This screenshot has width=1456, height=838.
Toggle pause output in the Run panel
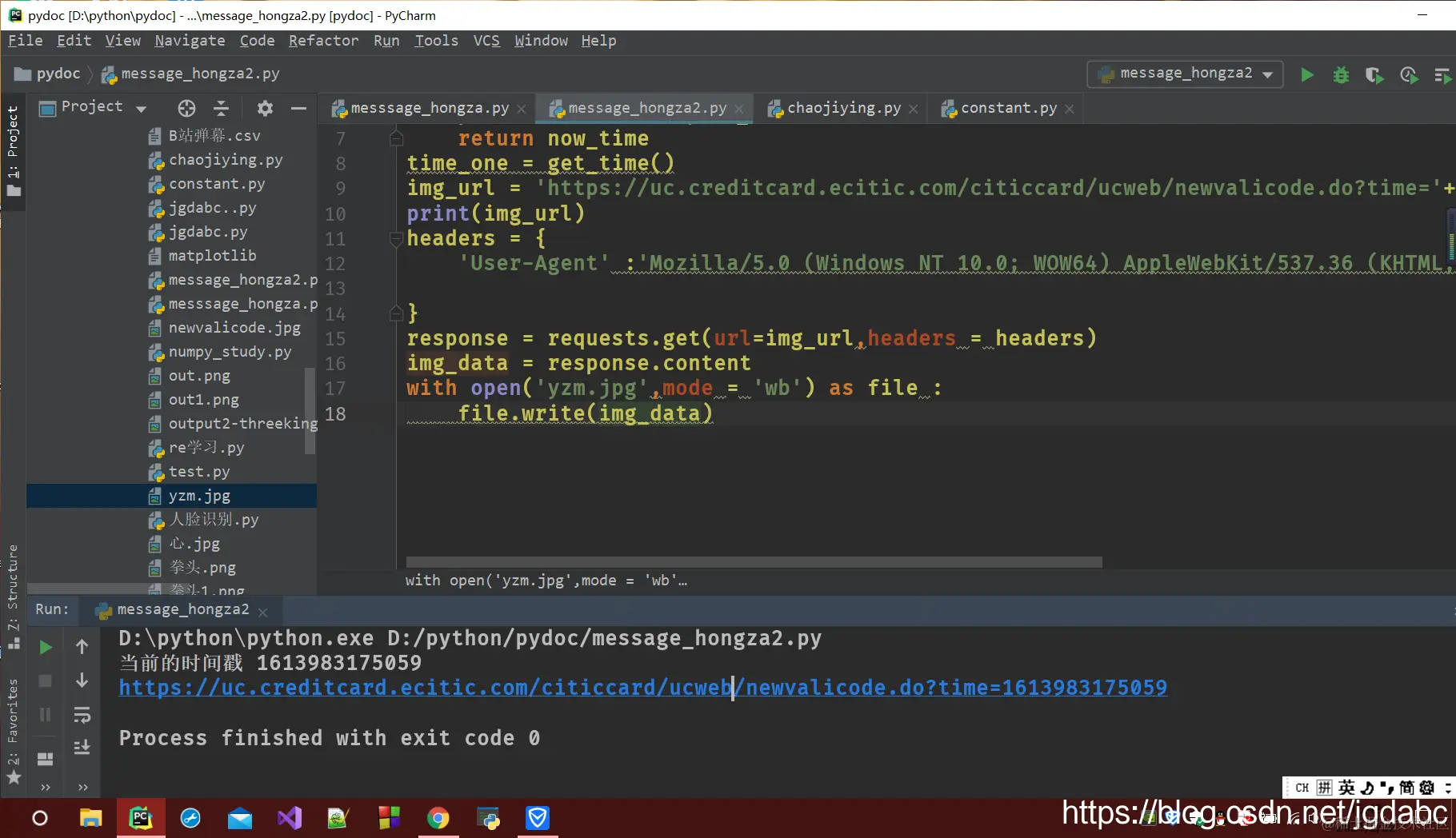[46, 714]
